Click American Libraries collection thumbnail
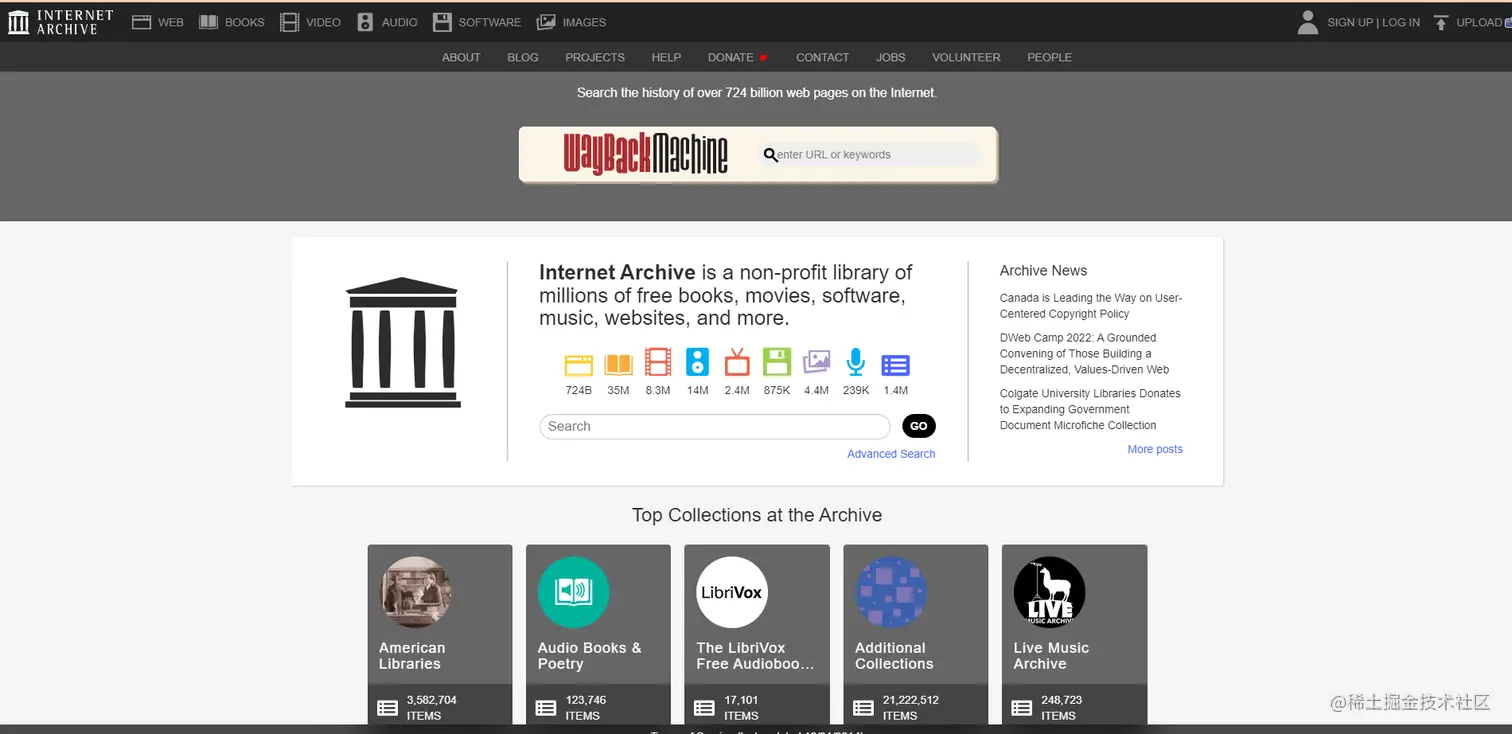 click(415, 592)
